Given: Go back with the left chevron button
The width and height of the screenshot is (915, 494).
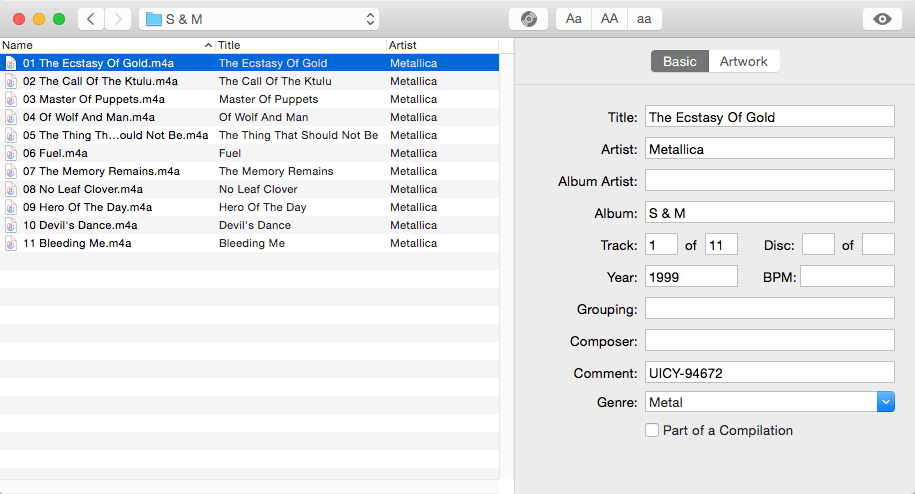Looking at the screenshot, I should point(91,19).
